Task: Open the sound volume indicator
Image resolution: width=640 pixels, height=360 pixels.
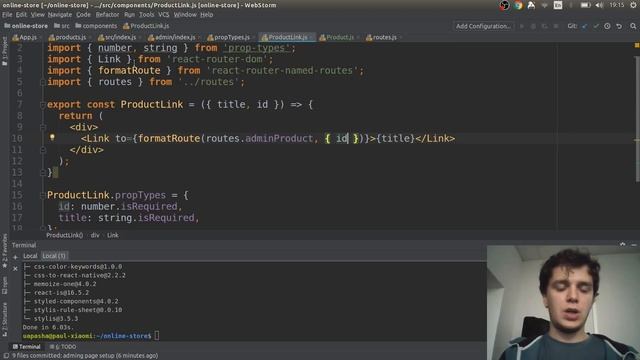Action: pos(599,5)
